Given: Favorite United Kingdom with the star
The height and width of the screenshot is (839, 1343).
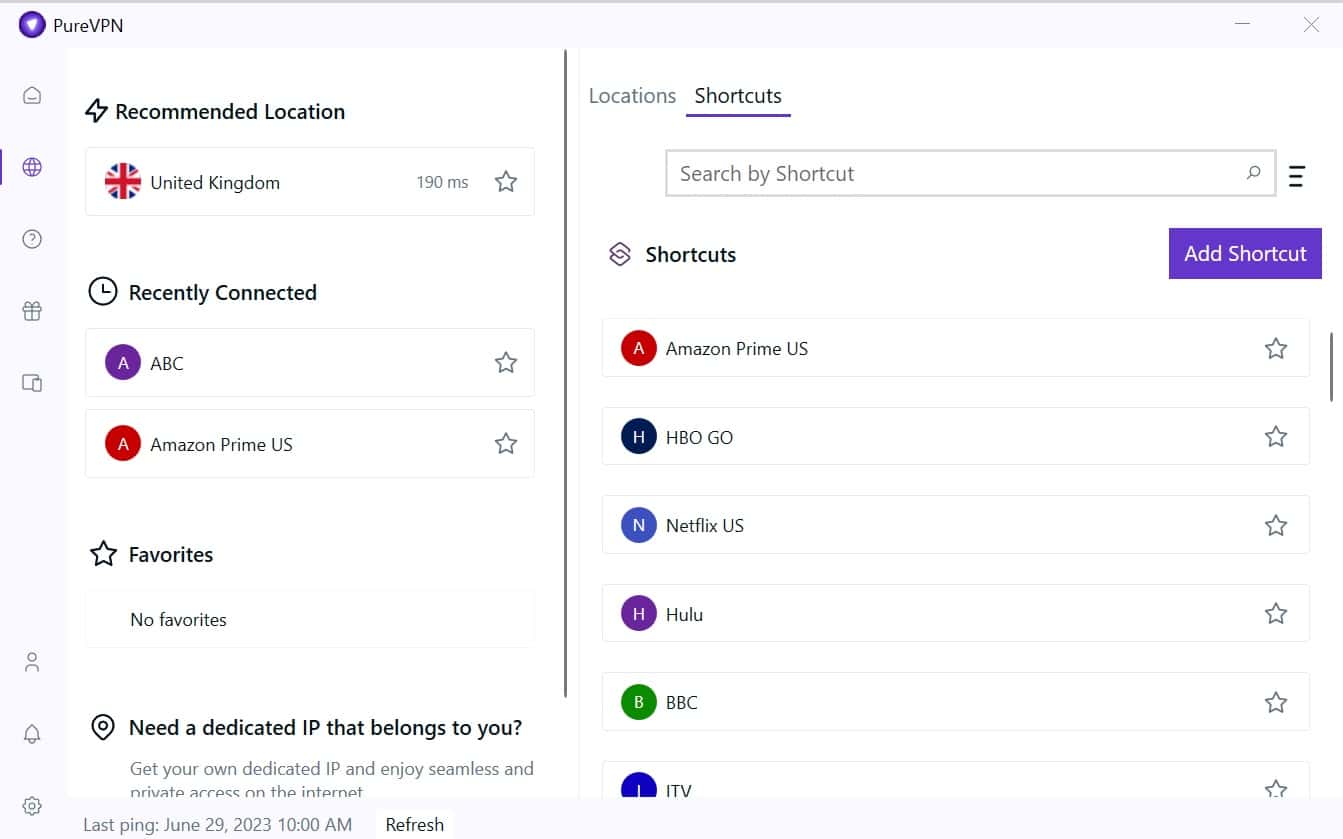Looking at the screenshot, I should pyautogui.click(x=506, y=182).
